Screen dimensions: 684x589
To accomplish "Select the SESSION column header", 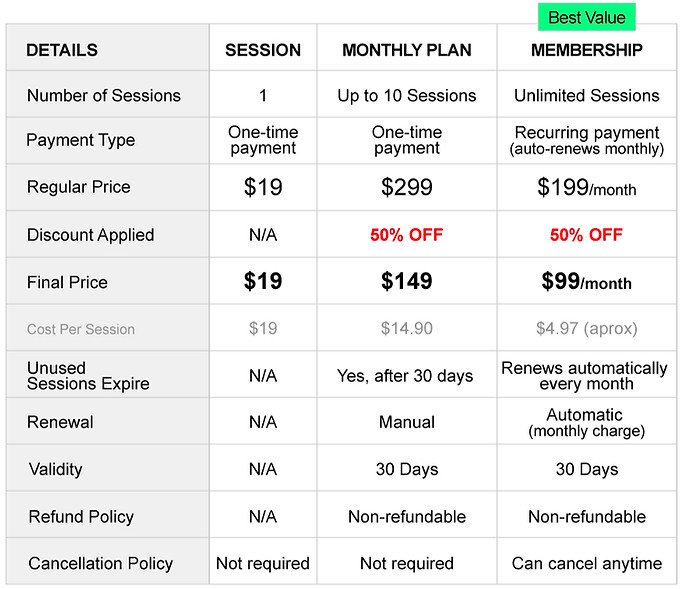I will click(263, 50).
